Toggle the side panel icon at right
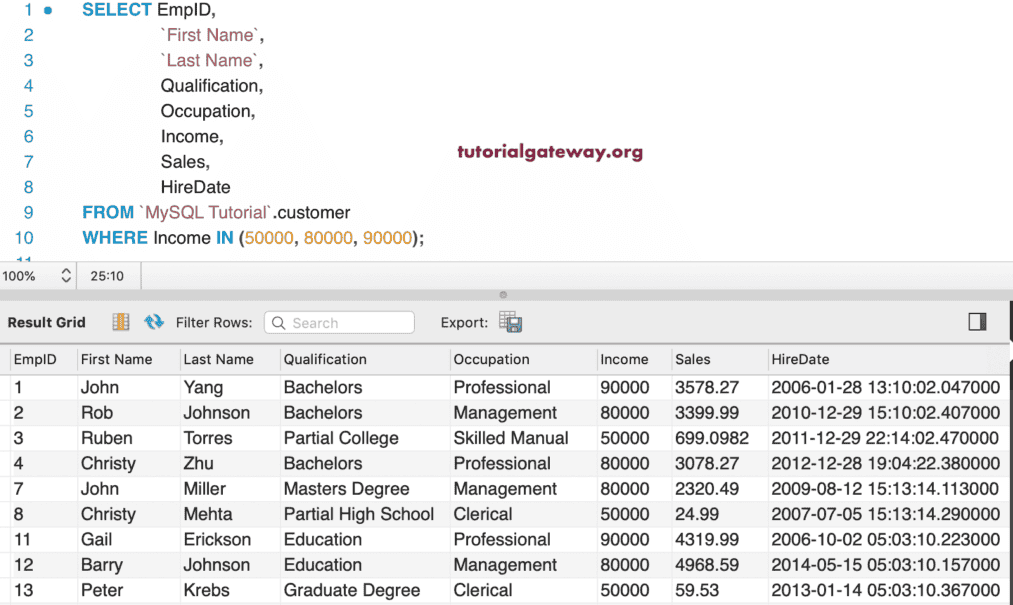The width and height of the screenshot is (1013, 605). [977, 321]
